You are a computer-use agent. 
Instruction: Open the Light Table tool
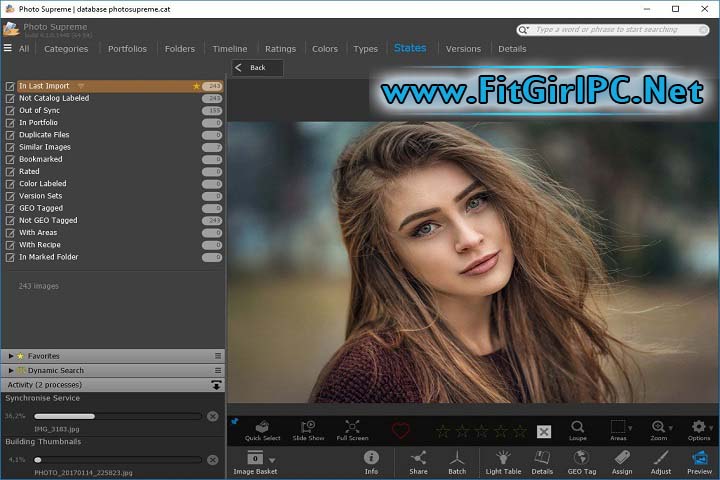(503, 459)
